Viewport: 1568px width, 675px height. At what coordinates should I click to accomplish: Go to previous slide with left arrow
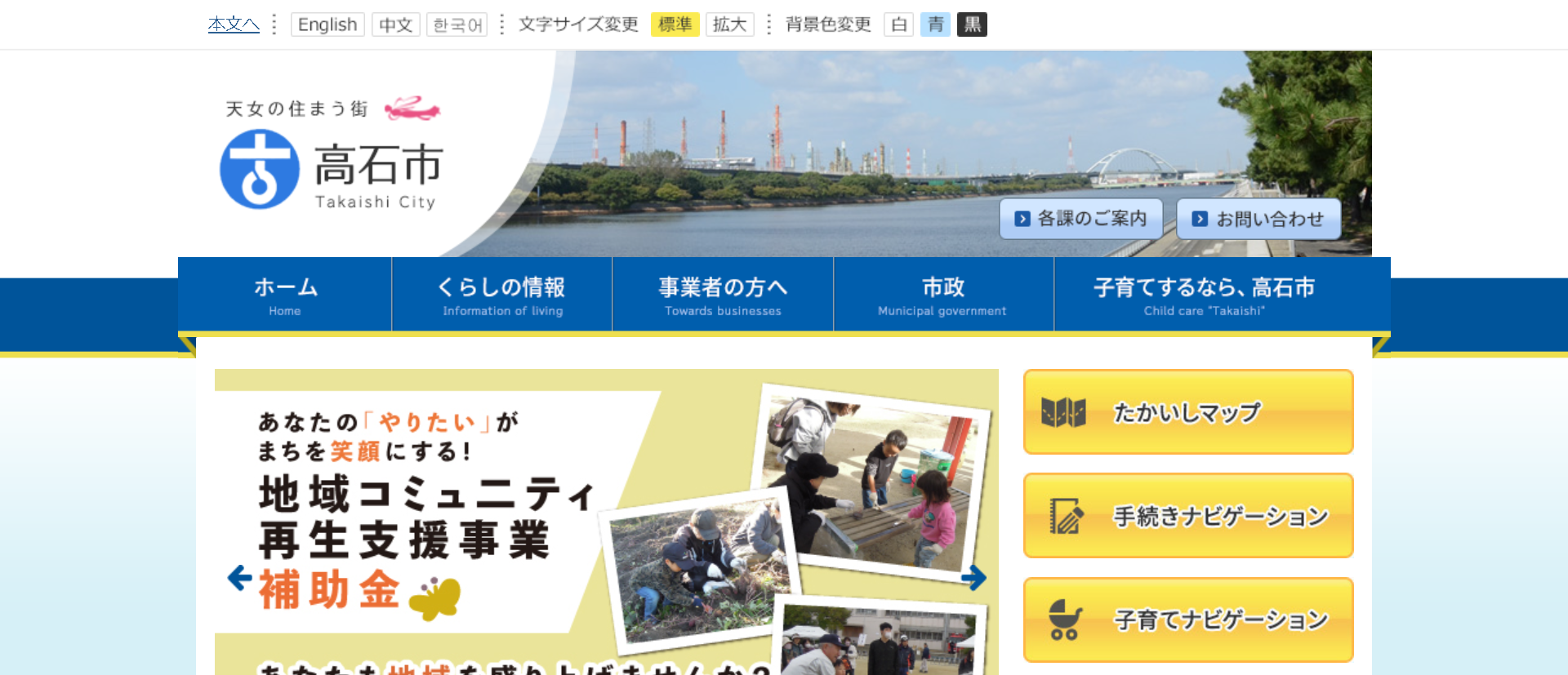click(240, 578)
